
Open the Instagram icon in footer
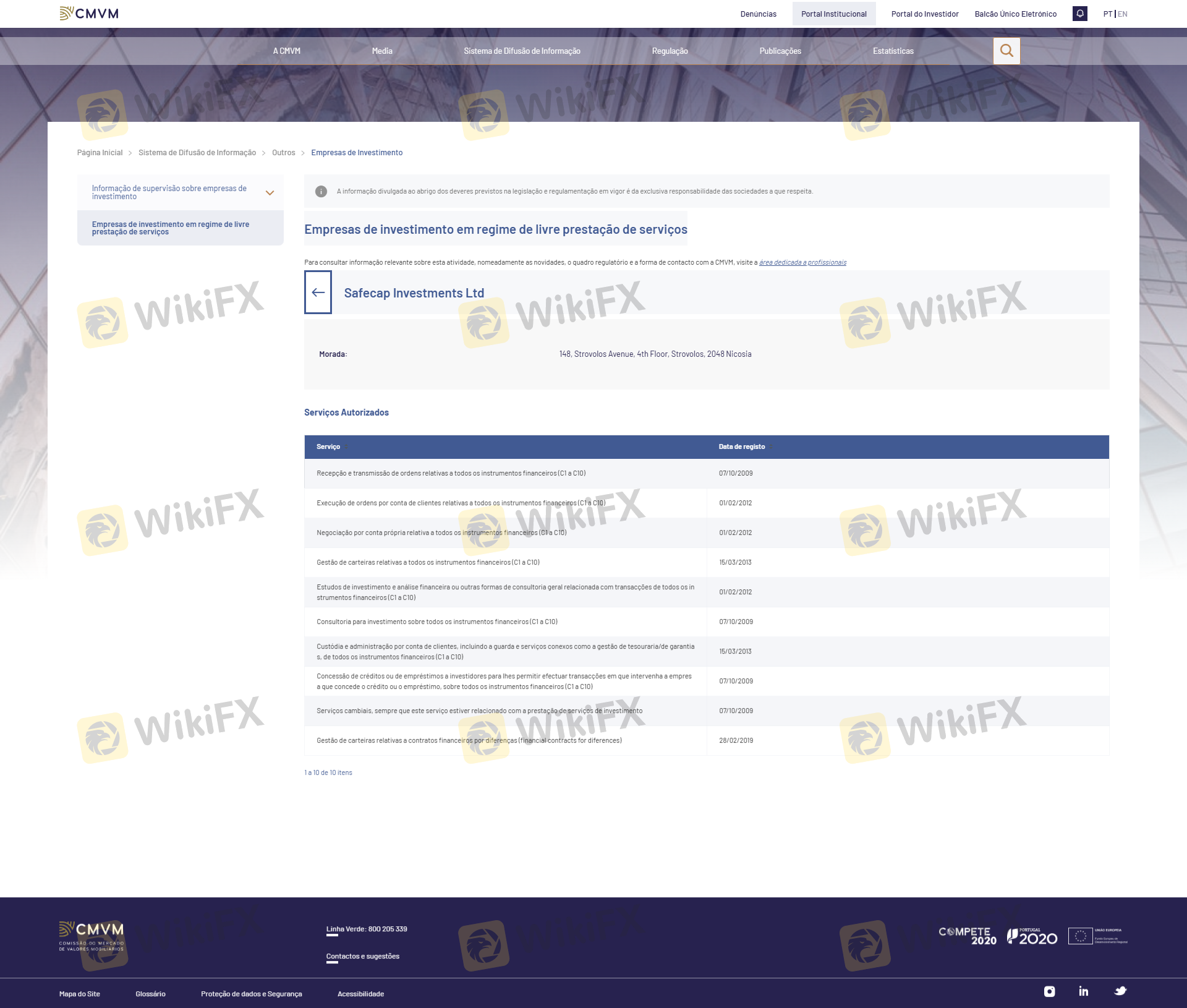pyautogui.click(x=1050, y=991)
